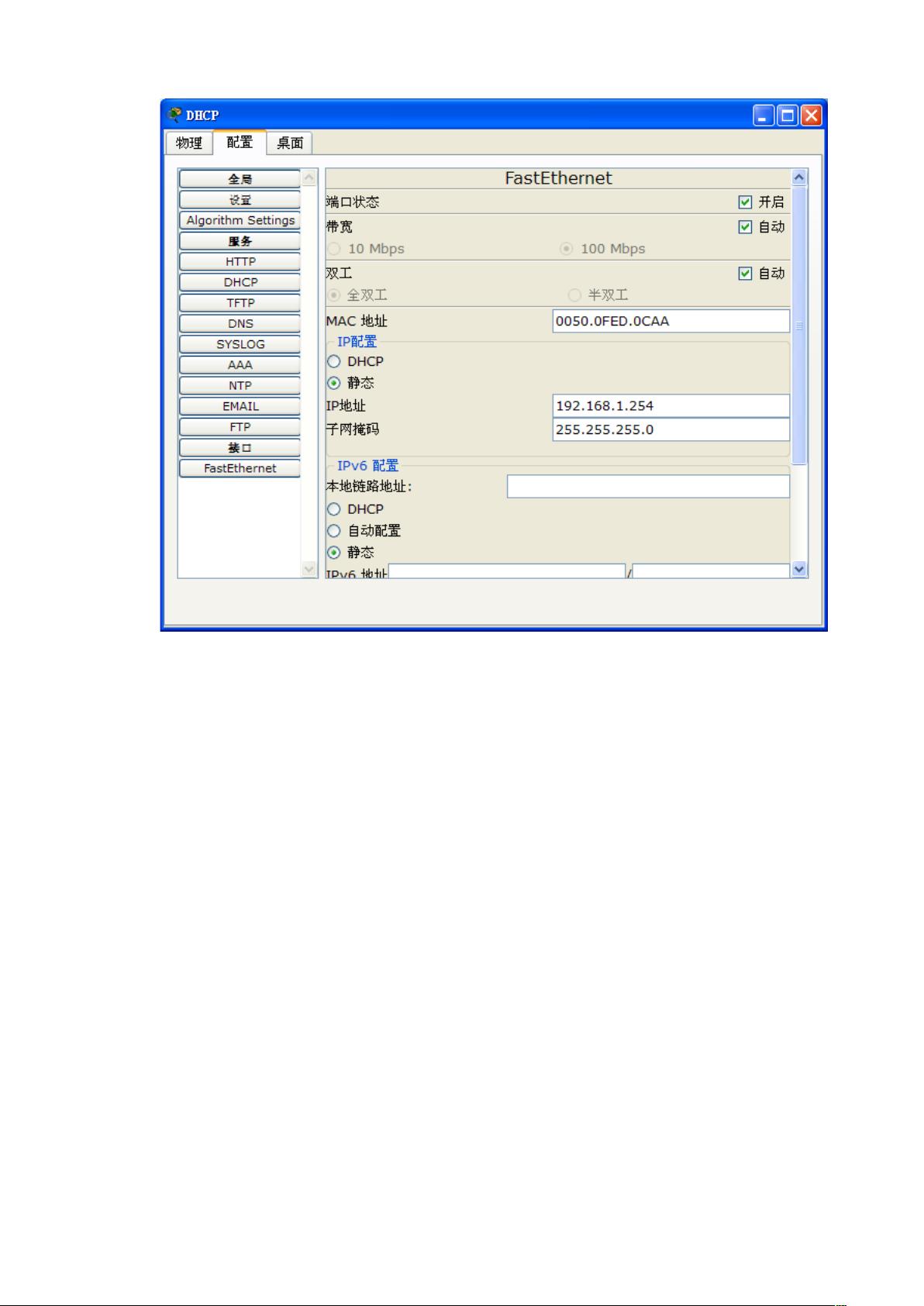This screenshot has width=924, height=1306.
Task: Click the 子网掩码 field showing 255.255.255.0
Action: pos(671,429)
